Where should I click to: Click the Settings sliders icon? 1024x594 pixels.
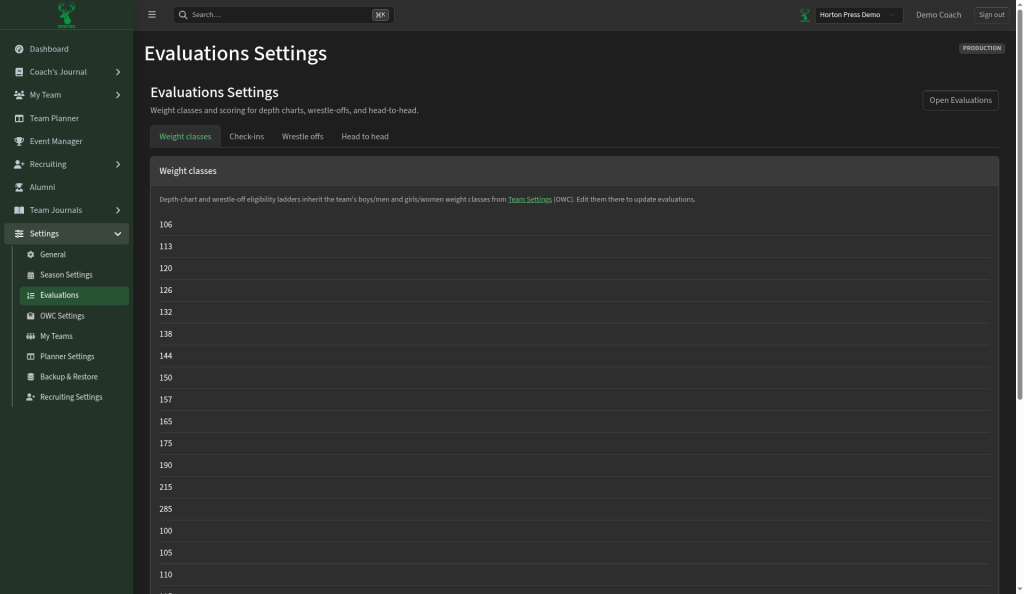tap(19, 234)
